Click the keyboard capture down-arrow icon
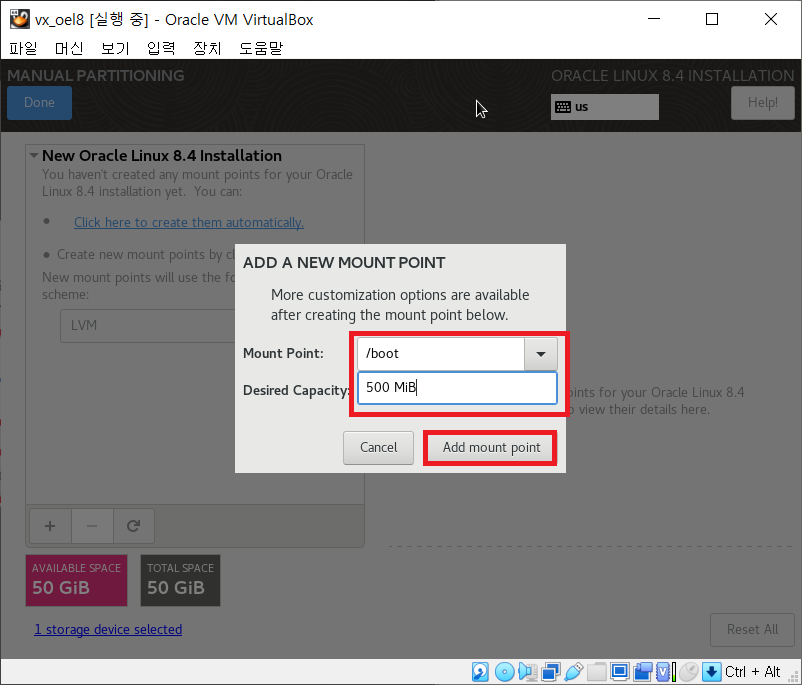 pos(711,672)
